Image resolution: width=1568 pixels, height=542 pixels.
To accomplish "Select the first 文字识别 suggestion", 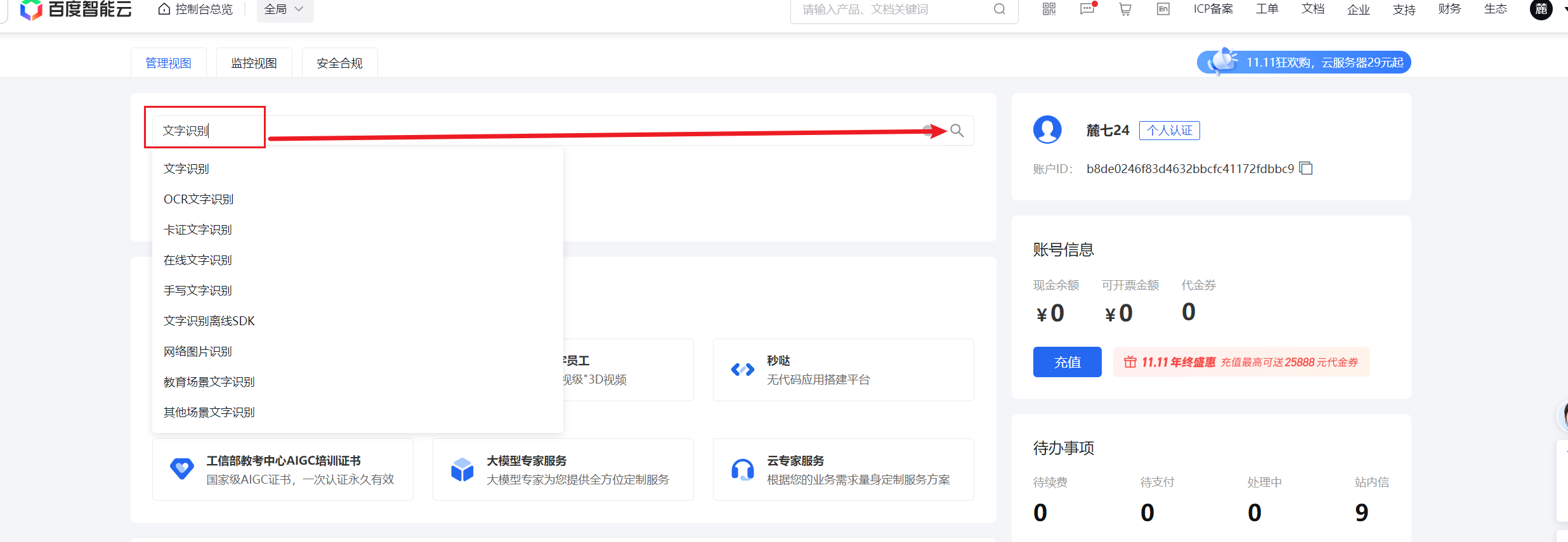I will point(358,169).
